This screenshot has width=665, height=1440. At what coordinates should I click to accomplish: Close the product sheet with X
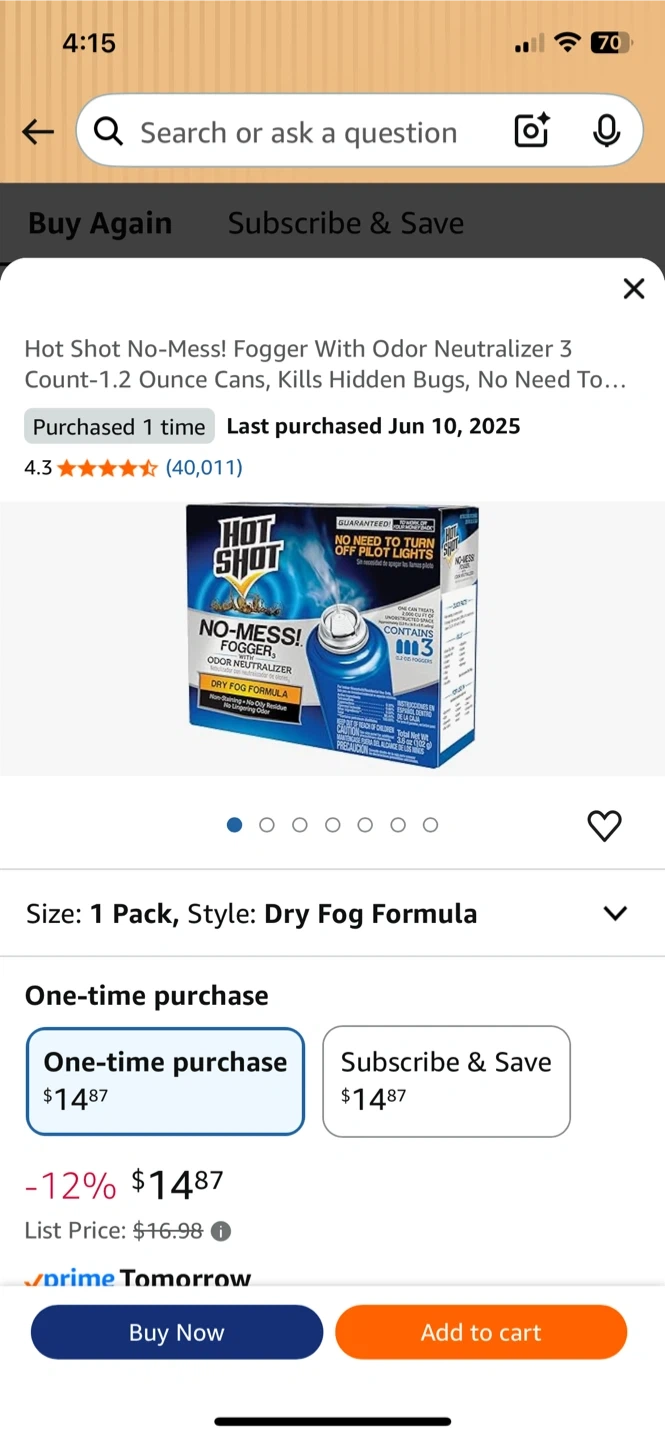tap(634, 289)
